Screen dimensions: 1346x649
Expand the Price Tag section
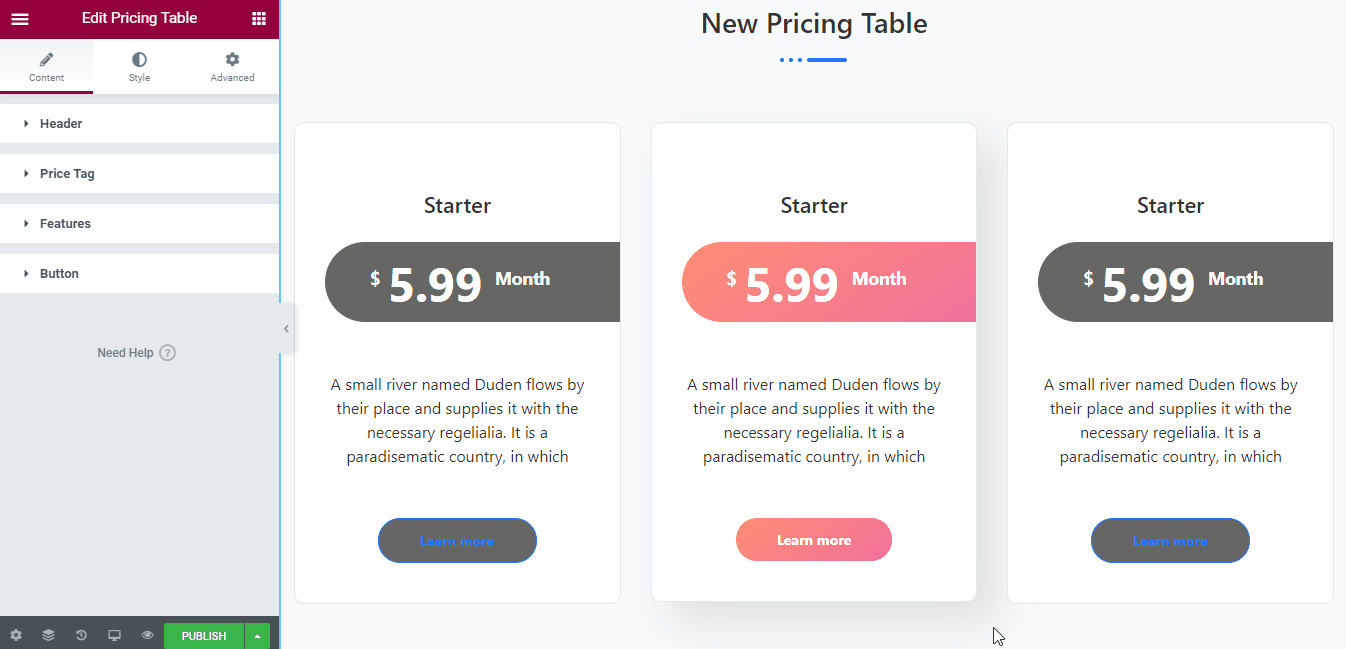pyautogui.click(x=139, y=174)
